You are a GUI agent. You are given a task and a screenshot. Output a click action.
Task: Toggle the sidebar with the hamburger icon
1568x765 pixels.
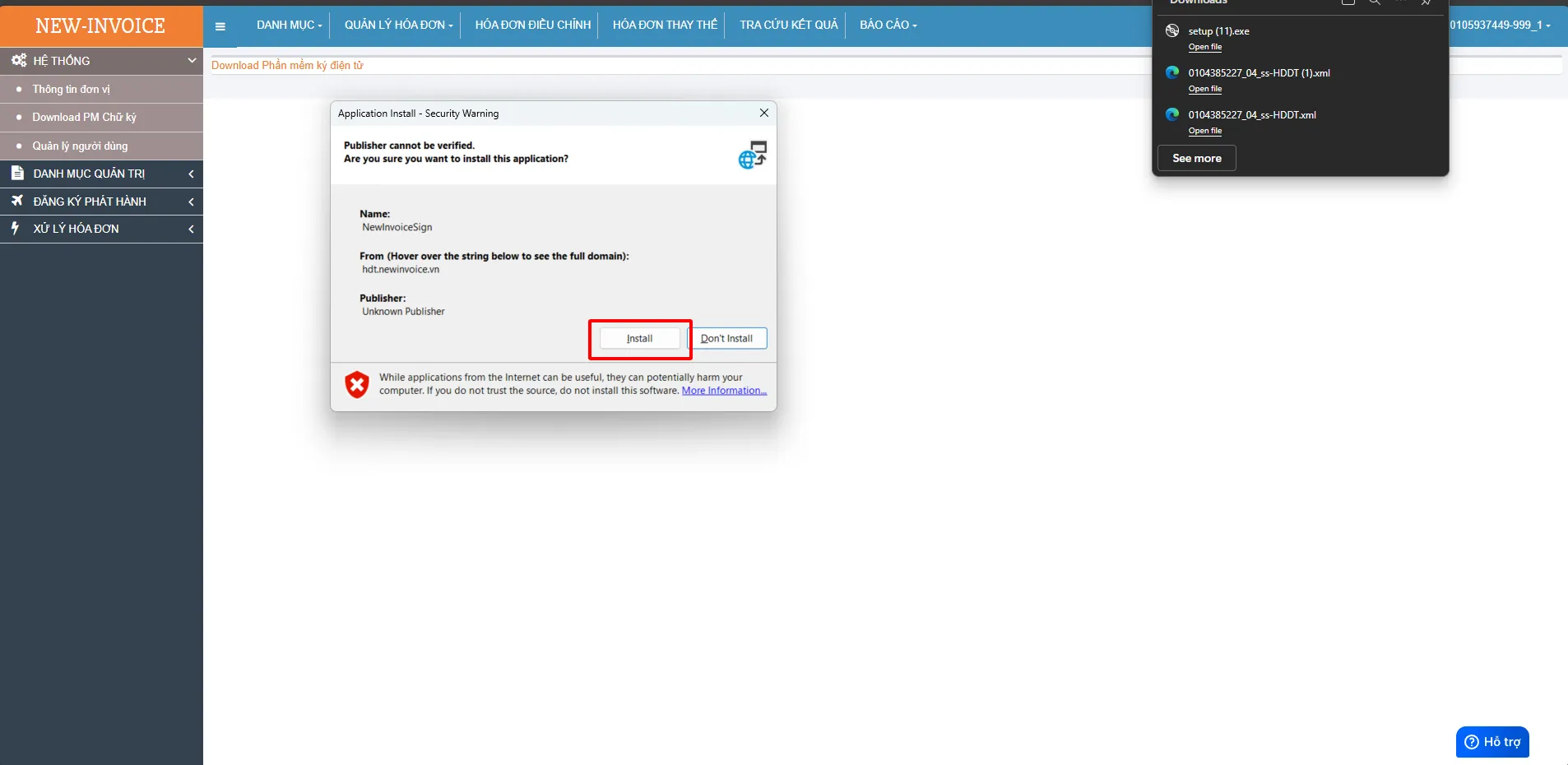coord(220,26)
